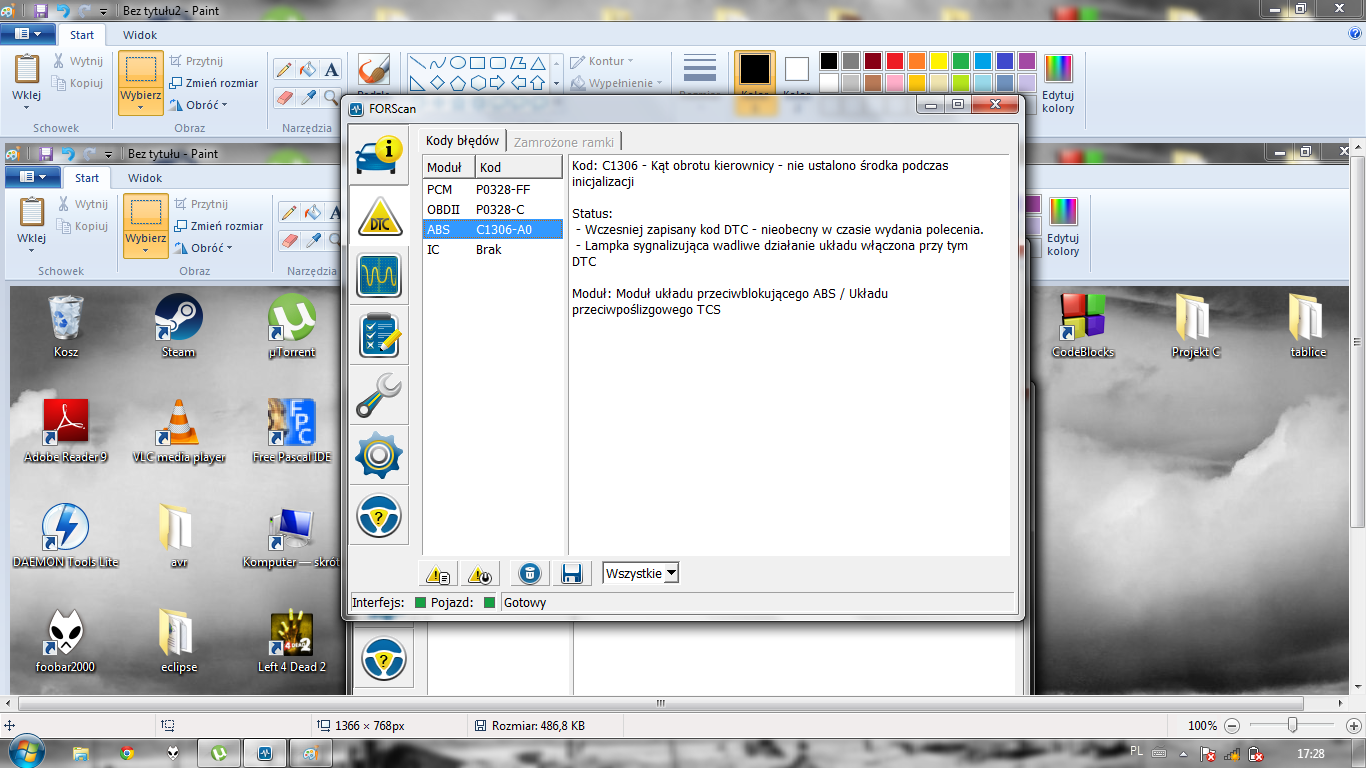Open the Widok tab in topmost Paint

tap(140, 35)
